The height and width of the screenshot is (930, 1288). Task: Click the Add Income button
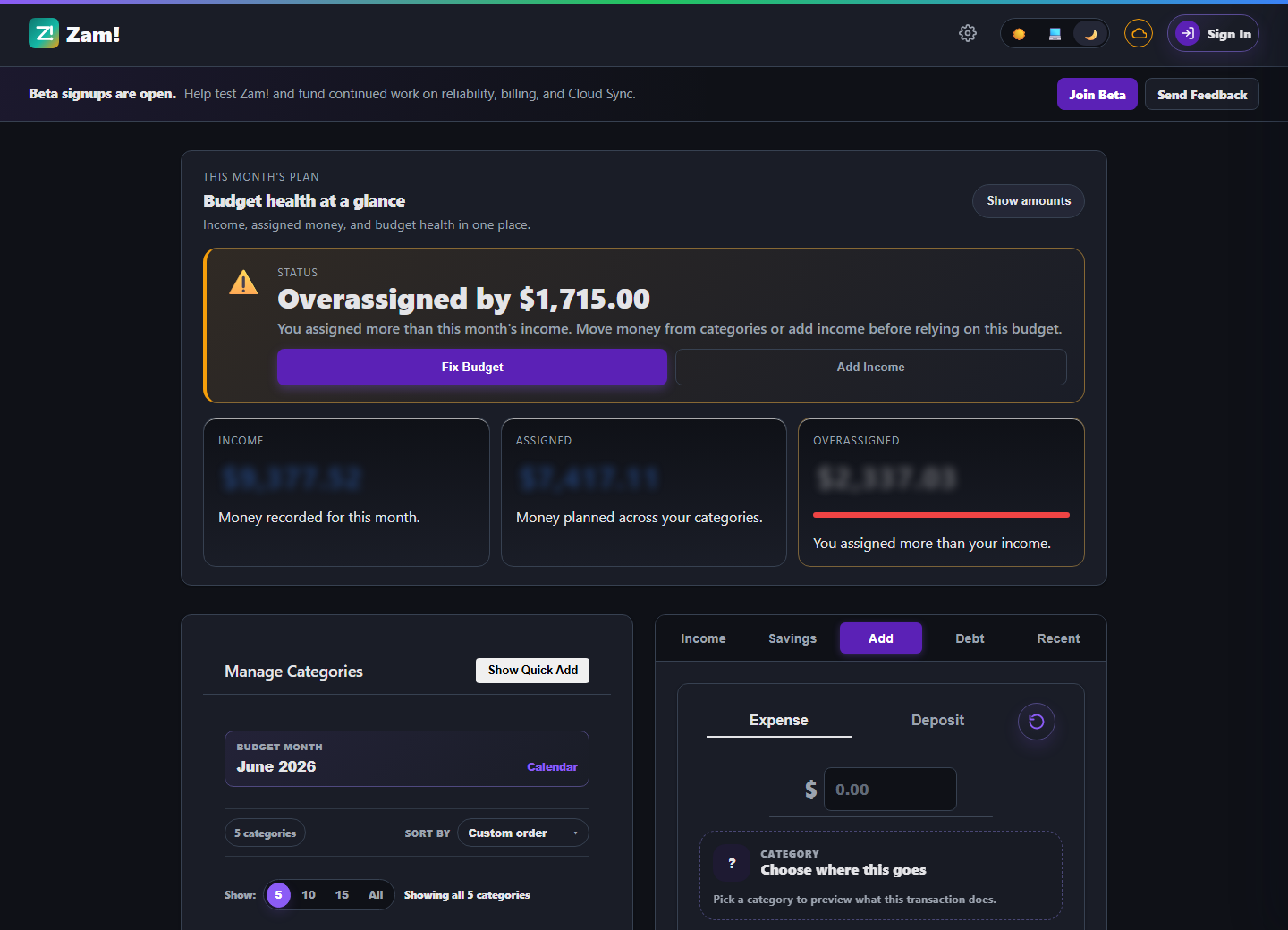871,368
